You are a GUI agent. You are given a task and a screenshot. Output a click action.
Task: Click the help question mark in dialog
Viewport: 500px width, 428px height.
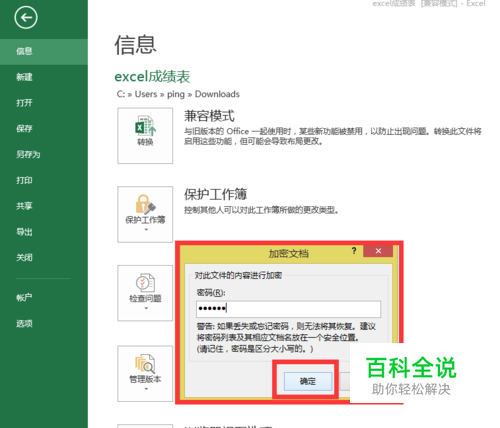coord(354,251)
